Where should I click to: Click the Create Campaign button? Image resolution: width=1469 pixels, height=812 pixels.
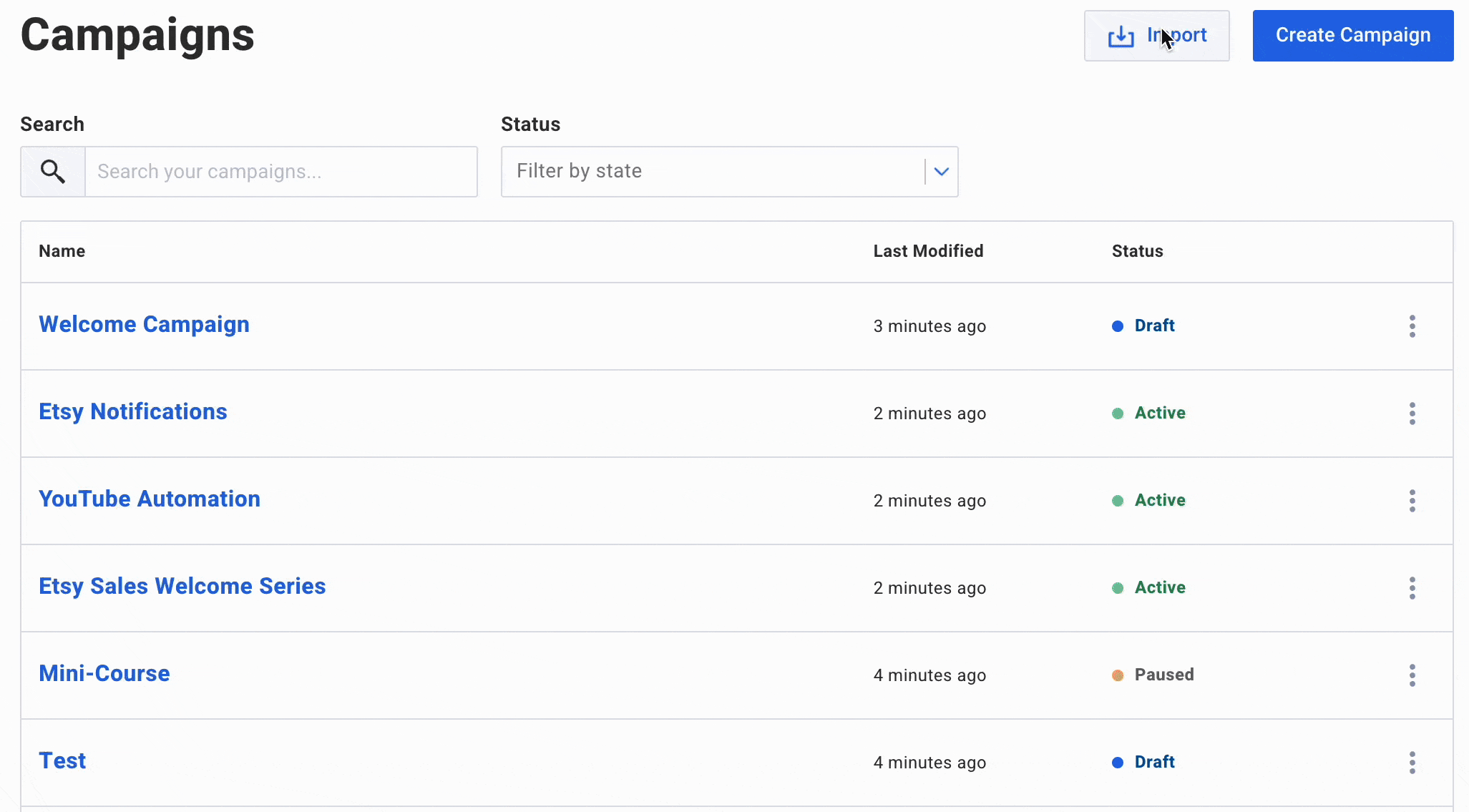tap(1353, 35)
